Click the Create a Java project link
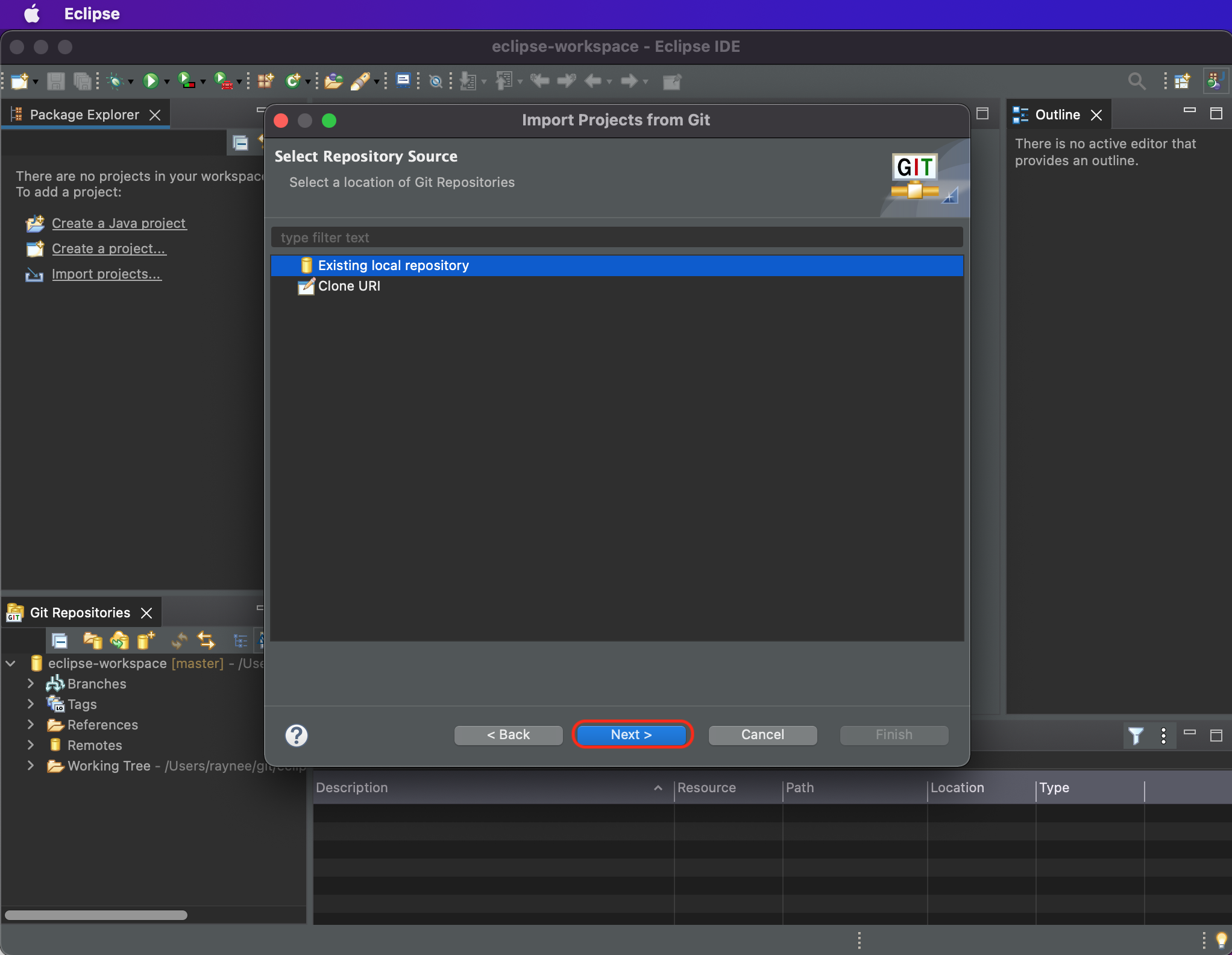 119,223
